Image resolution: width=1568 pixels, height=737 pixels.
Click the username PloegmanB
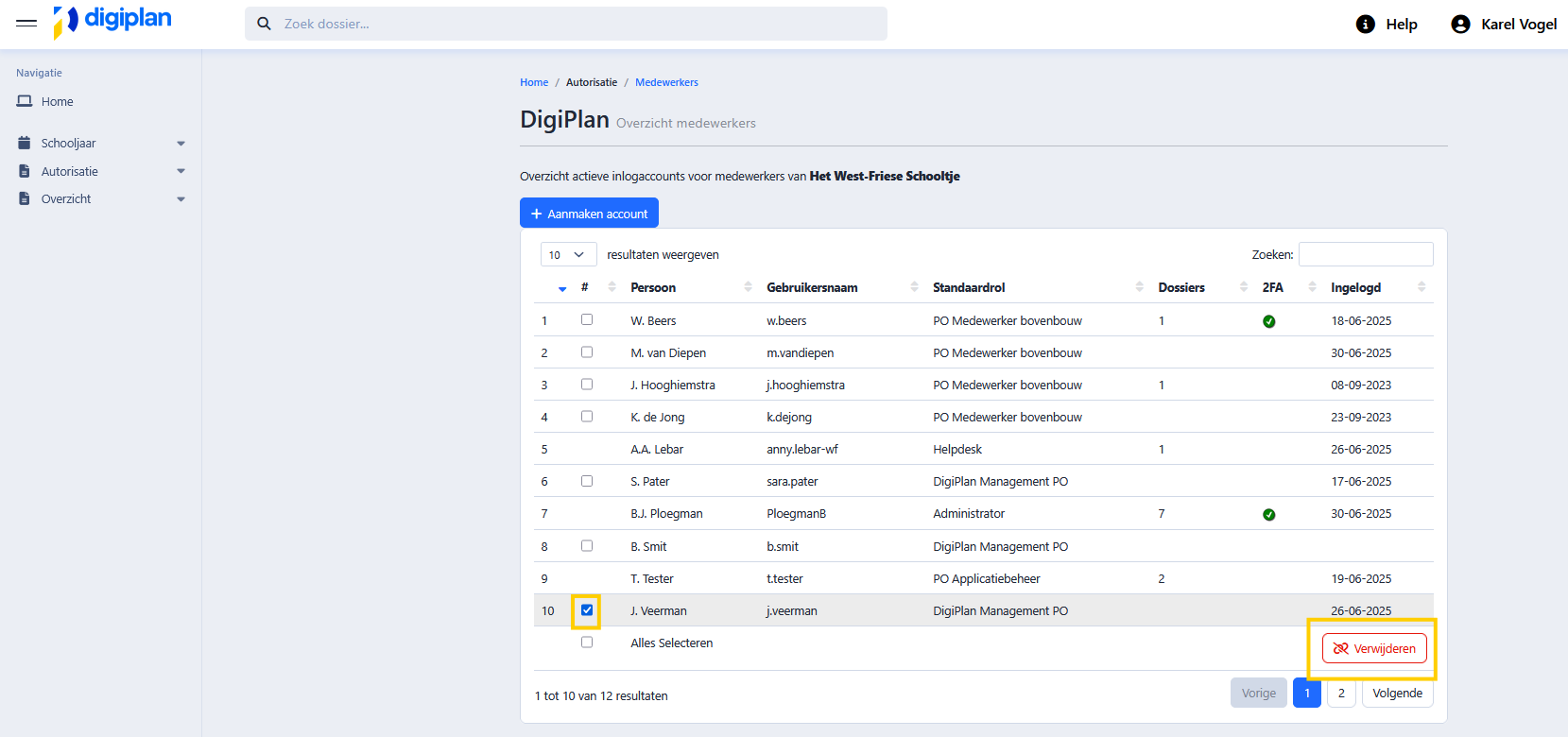click(796, 513)
